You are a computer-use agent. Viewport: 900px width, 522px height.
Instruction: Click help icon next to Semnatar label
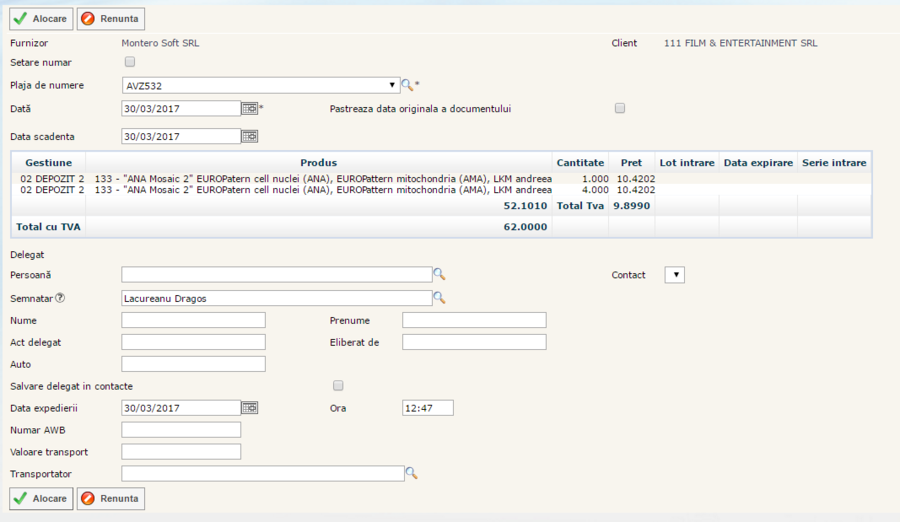tap(61, 297)
